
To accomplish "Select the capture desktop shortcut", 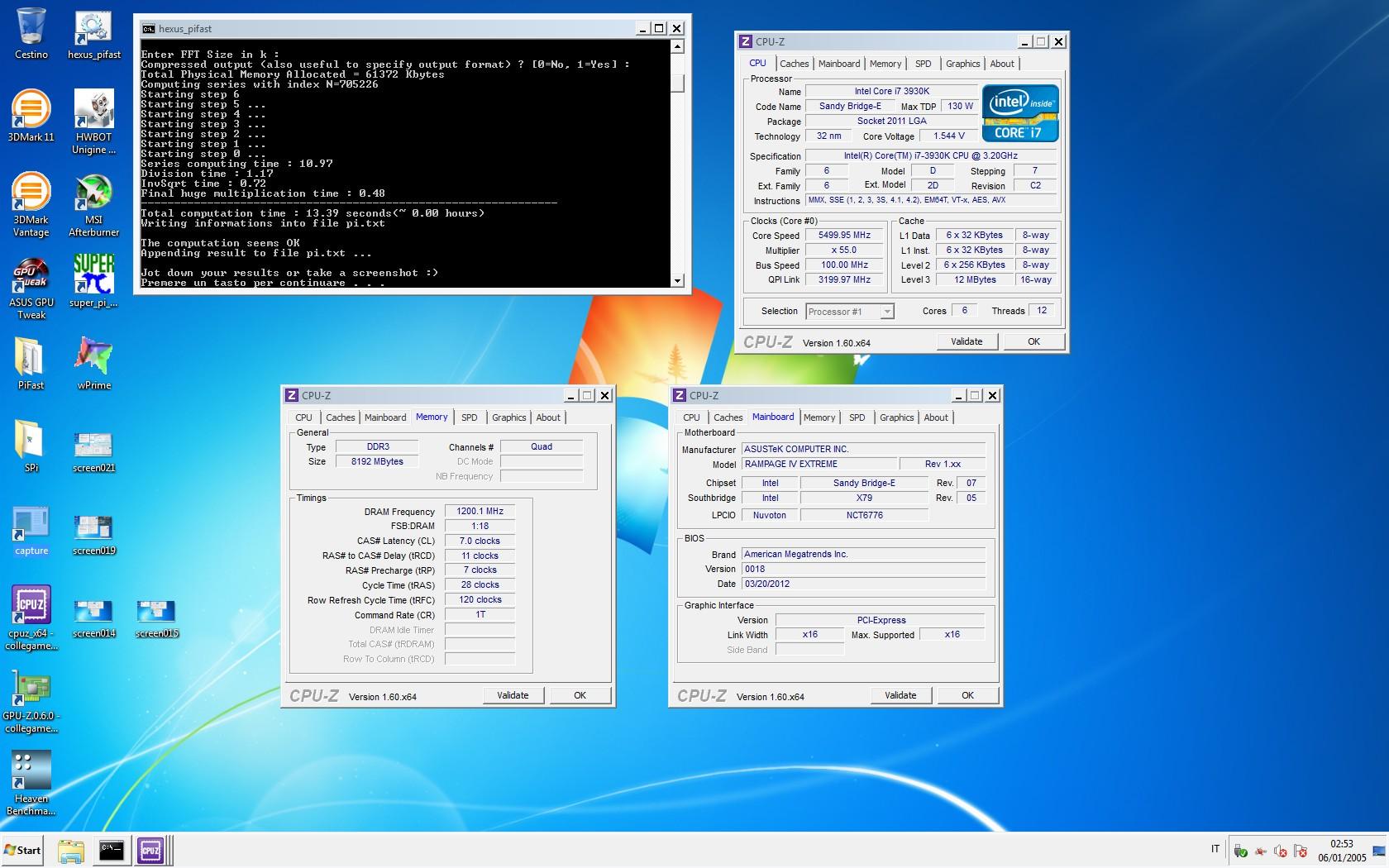I will tap(31, 531).
